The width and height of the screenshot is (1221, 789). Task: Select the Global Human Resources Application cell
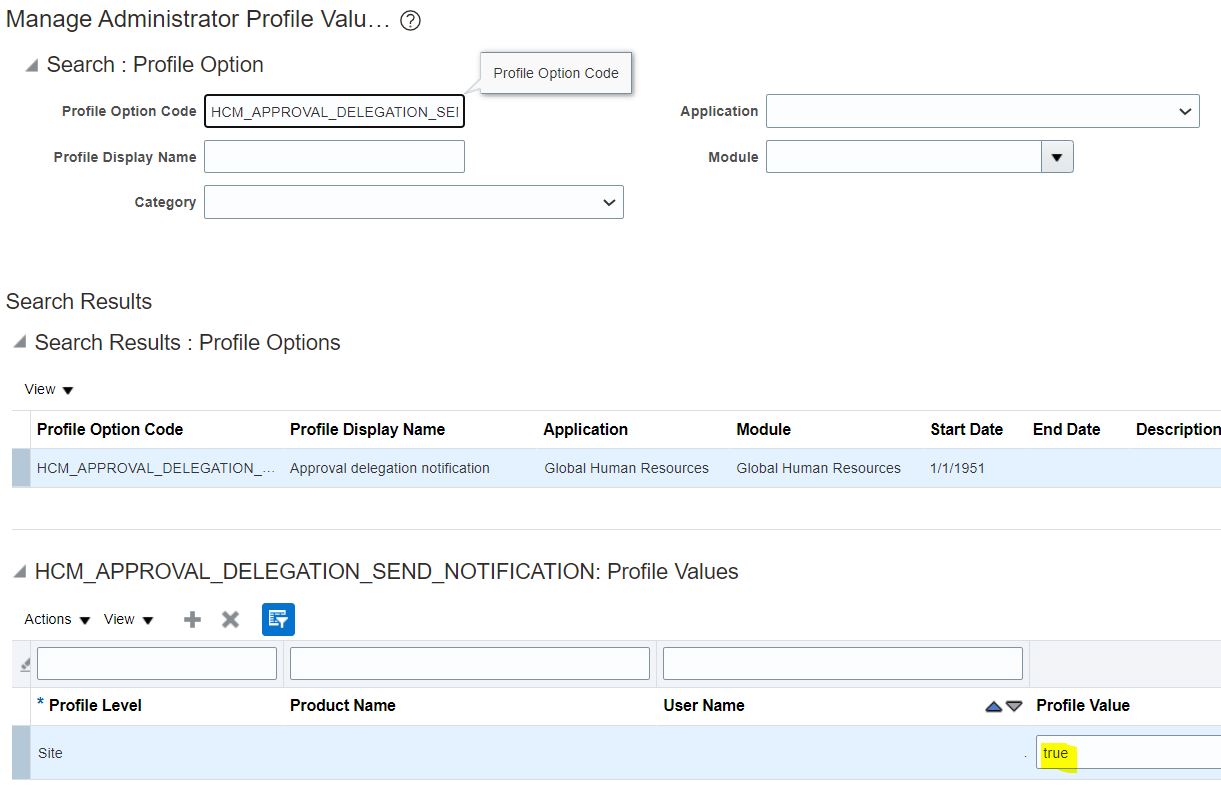(x=627, y=468)
